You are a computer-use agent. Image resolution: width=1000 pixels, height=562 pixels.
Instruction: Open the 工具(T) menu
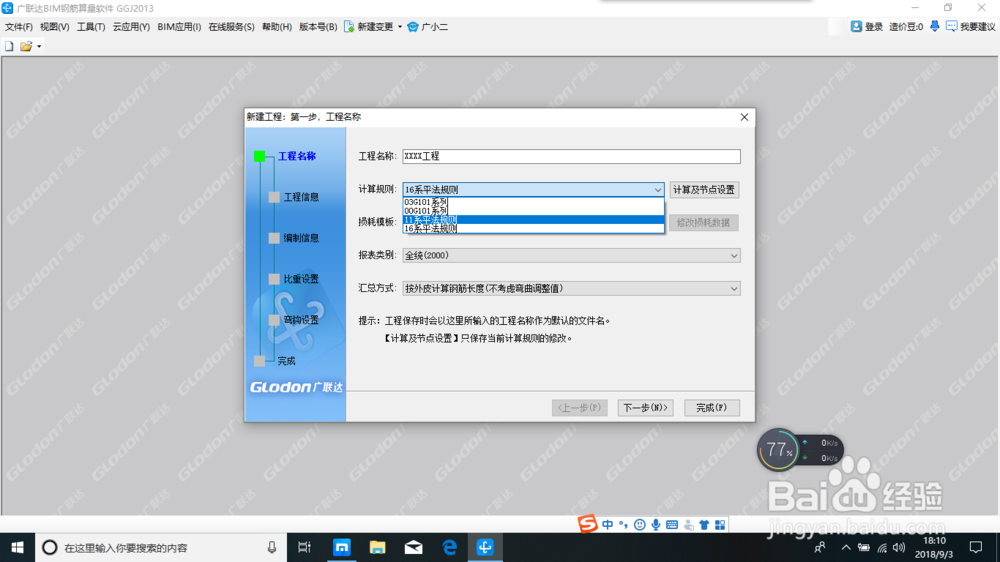(91, 27)
